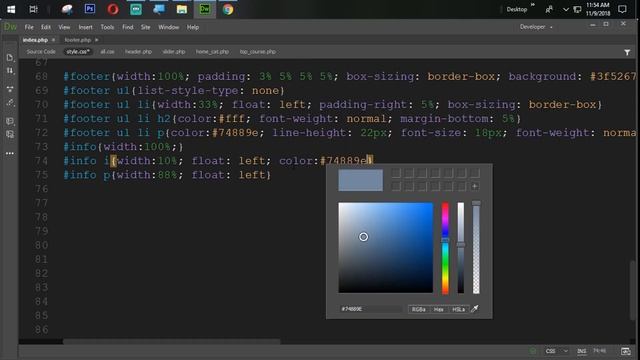The image size is (640, 360).
Task: Open the top_course.php related file
Action: [x=258, y=52]
